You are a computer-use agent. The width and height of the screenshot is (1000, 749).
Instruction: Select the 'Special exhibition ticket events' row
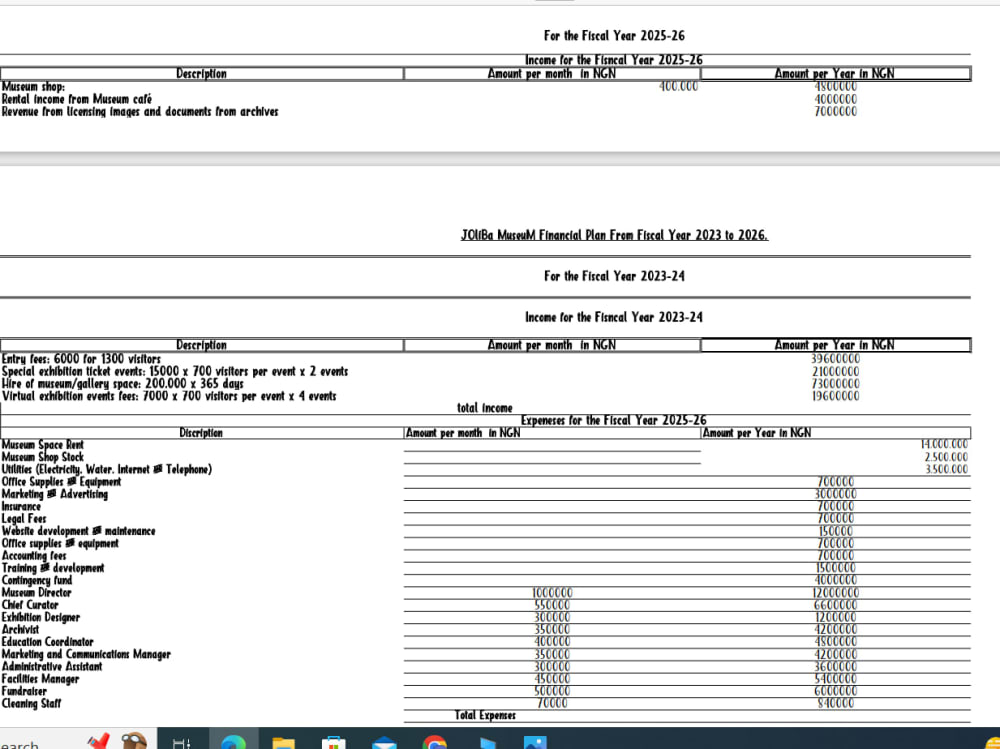pos(175,371)
